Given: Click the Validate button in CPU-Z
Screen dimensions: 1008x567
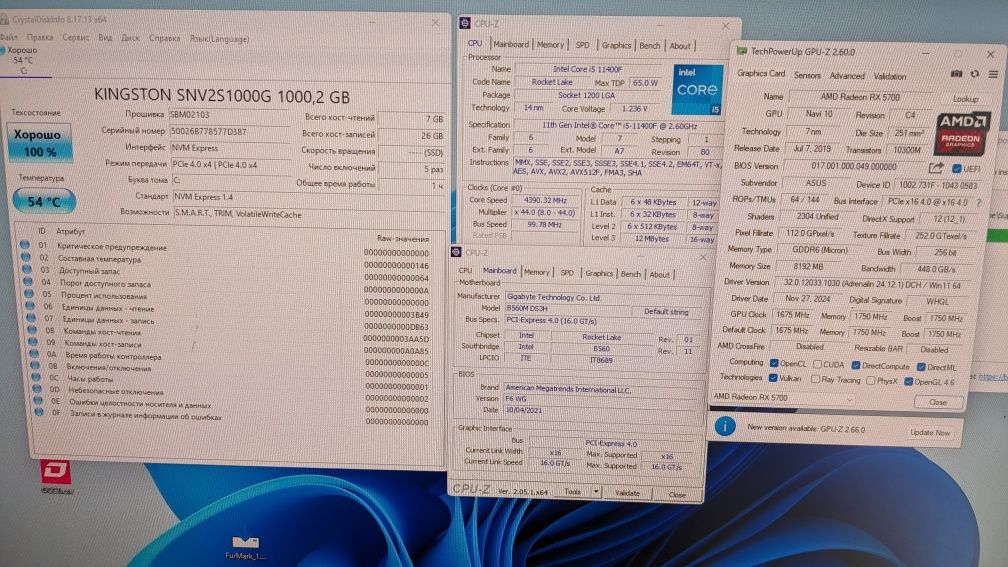Looking at the screenshot, I should 627,493.
